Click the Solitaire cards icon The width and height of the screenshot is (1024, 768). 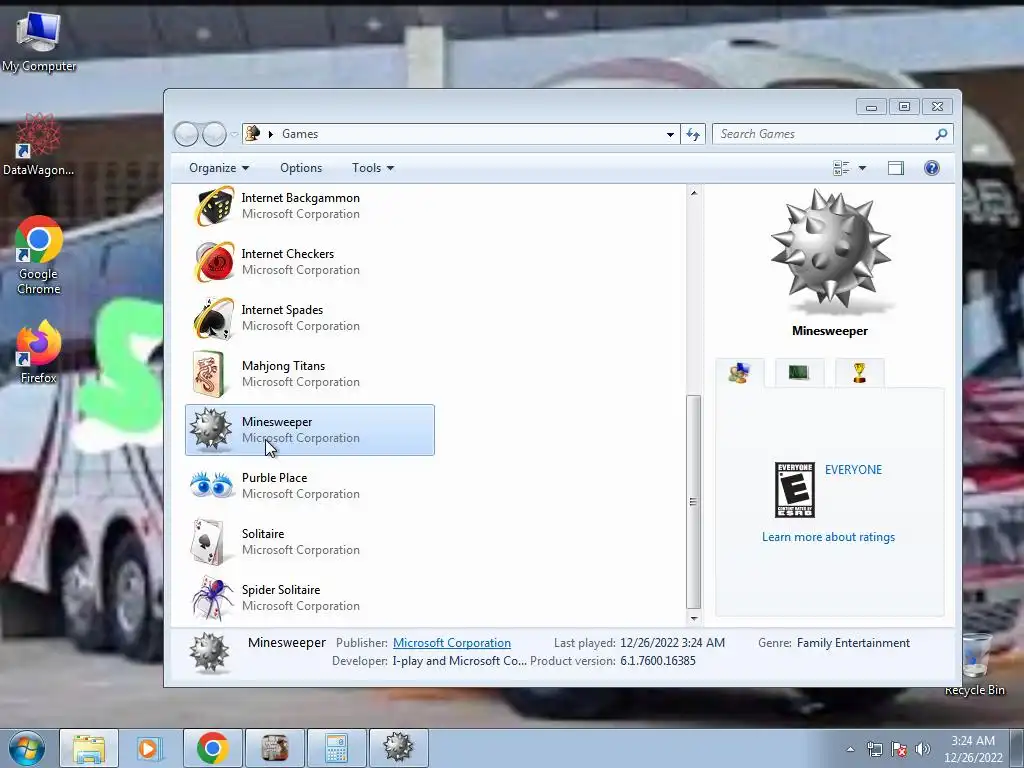(x=208, y=542)
